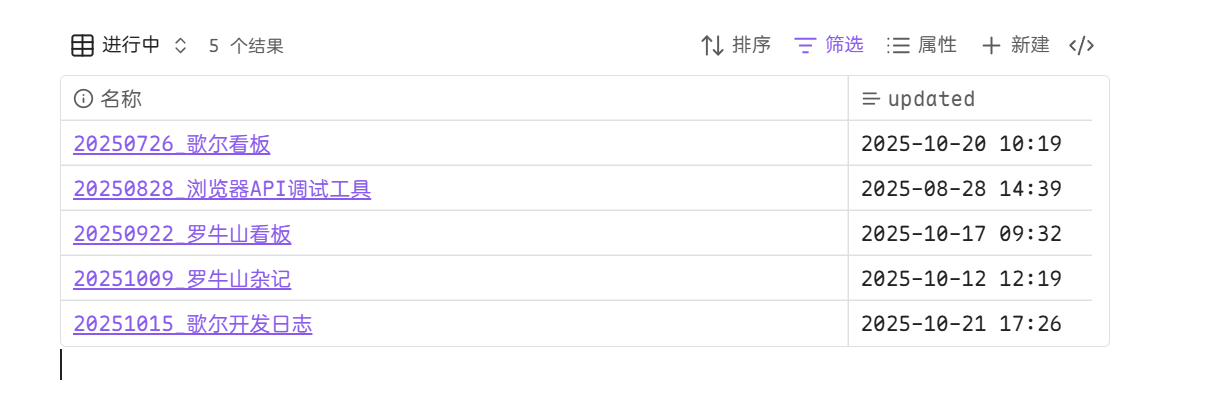The width and height of the screenshot is (1230, 400).
Task: Click the updated column header
Action: point(931,99)
